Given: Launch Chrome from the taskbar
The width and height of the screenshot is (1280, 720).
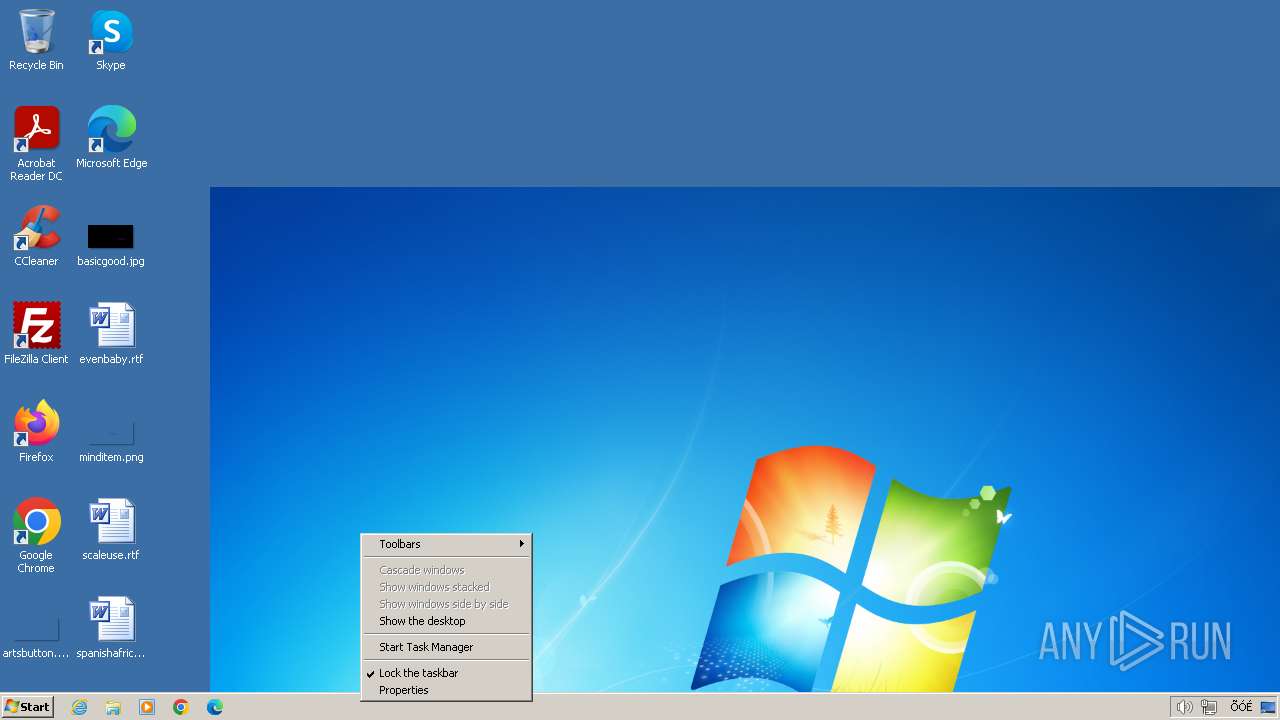Looking at the screenshot, I should click(181, 707).
